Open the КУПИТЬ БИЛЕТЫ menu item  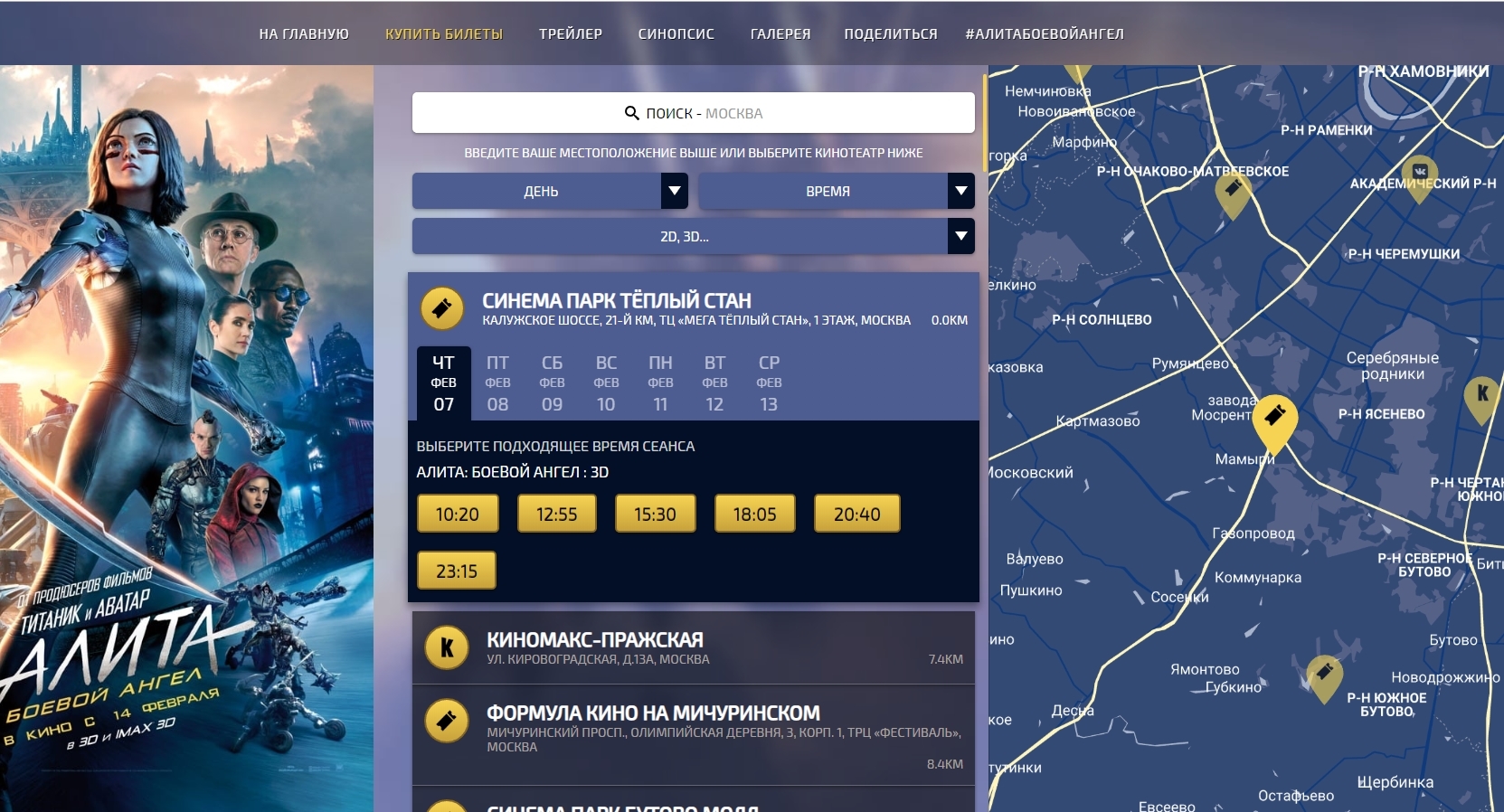pyautogui.click(x=444, y=33)
